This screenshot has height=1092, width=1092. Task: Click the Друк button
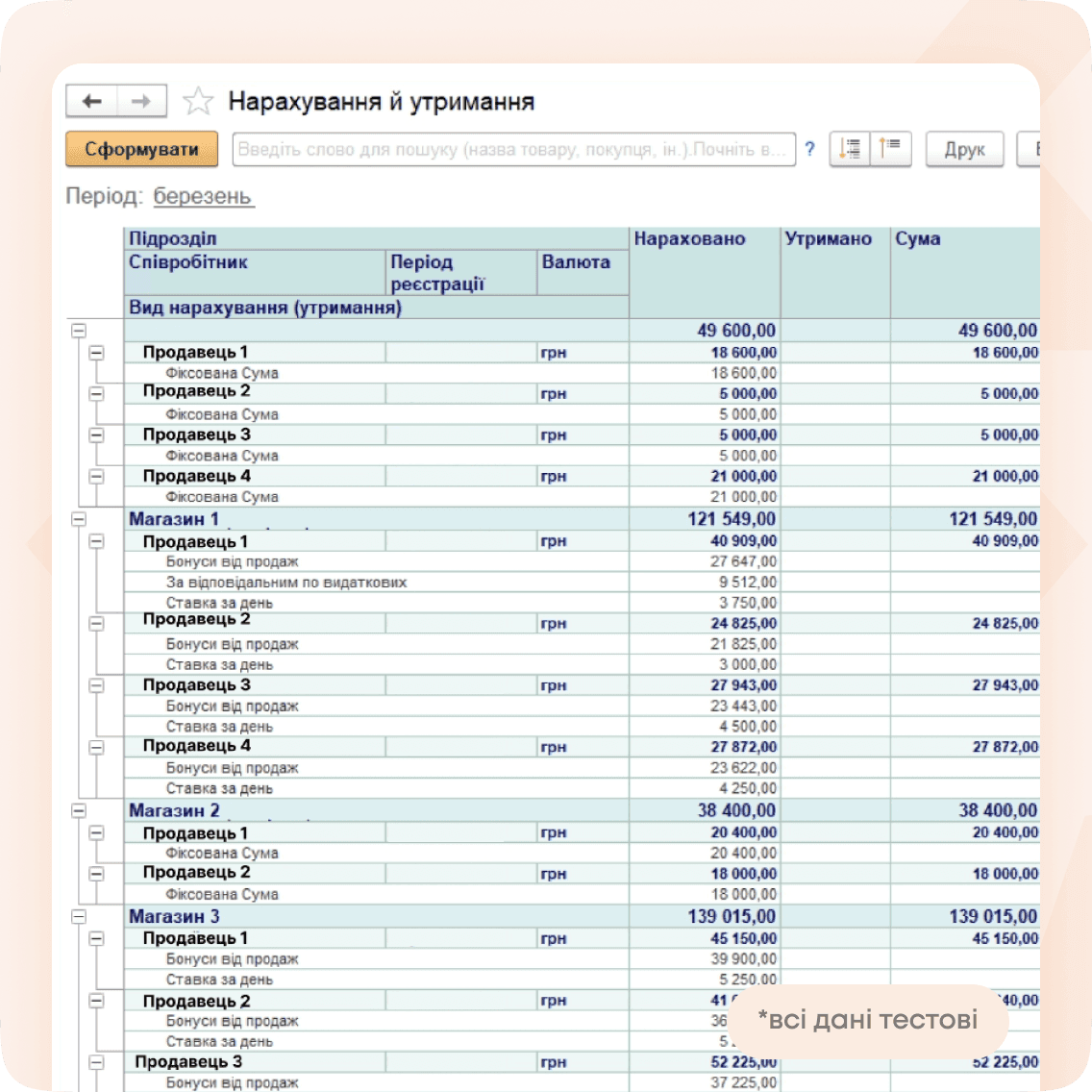[964, 149]
